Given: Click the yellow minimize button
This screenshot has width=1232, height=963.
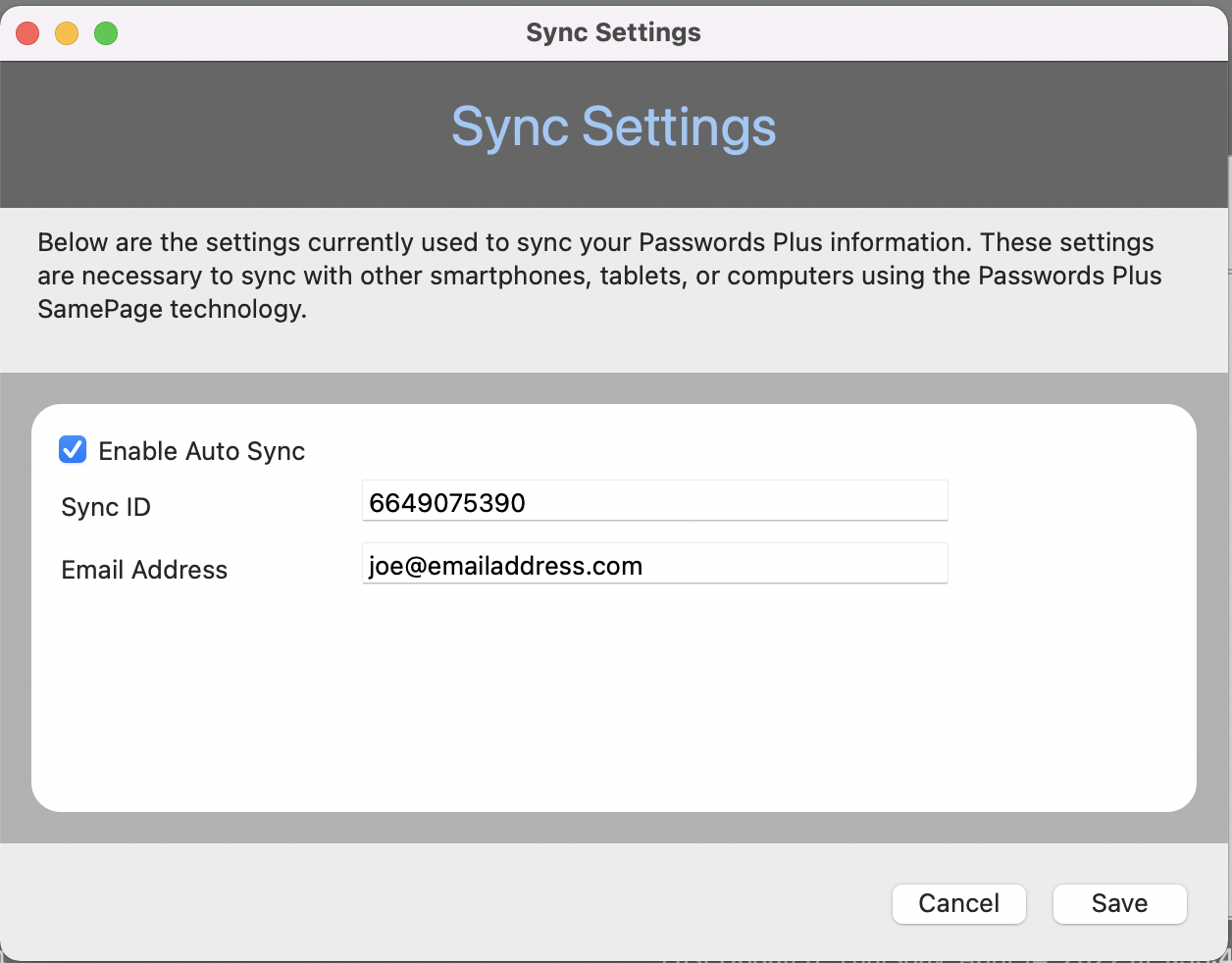Looking at the screenshot, I should [67, 32].
